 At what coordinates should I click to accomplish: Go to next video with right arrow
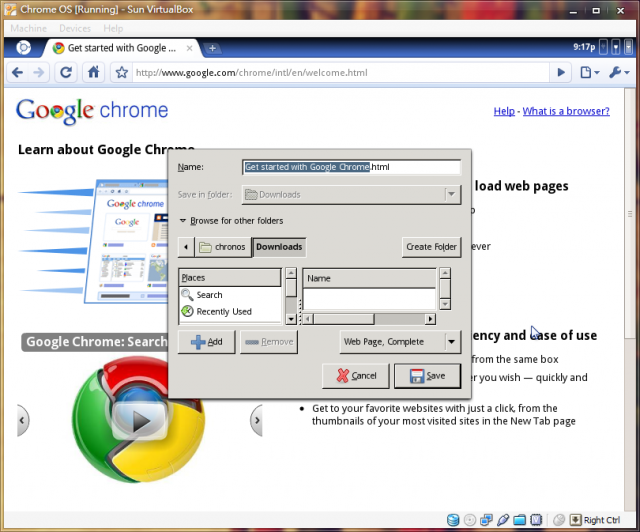coord(256,420)
